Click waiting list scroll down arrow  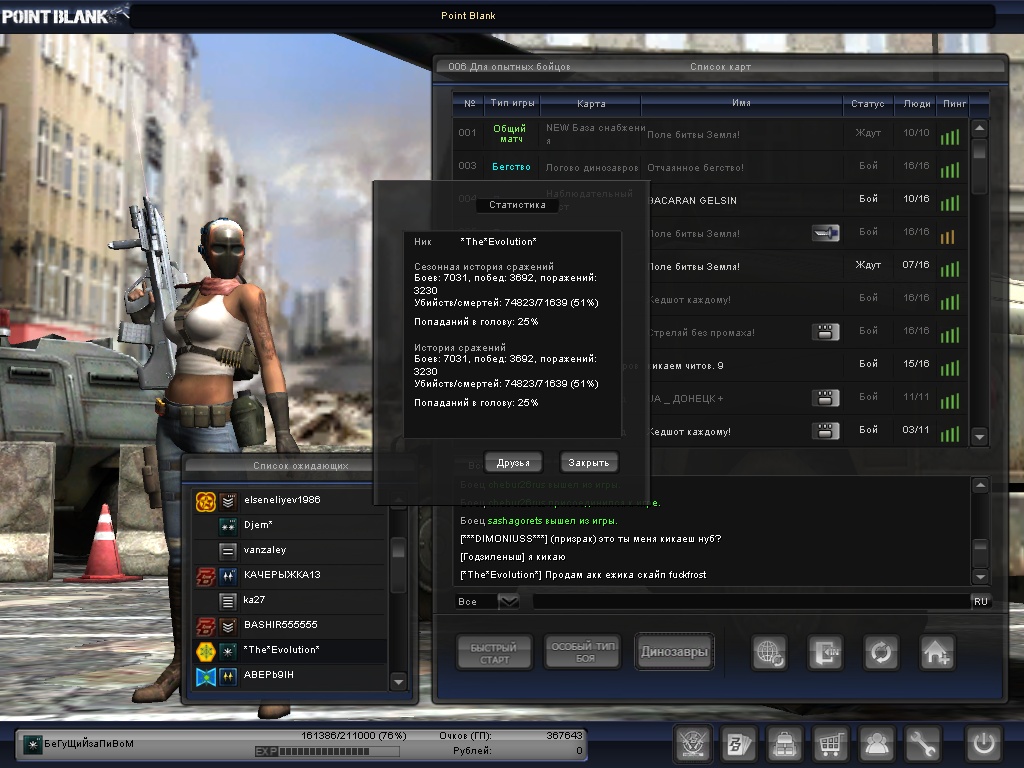click(x=398, y=682)
